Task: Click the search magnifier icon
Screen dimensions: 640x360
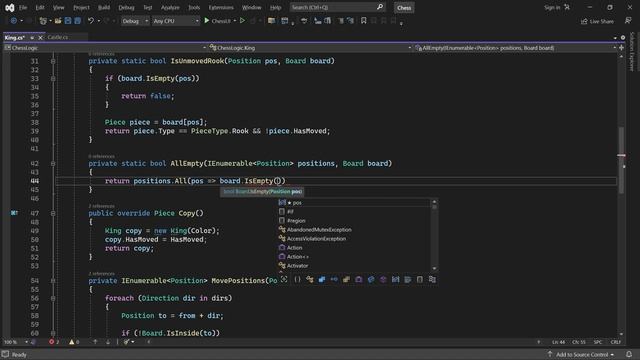Action: click(x=380, y=7)
